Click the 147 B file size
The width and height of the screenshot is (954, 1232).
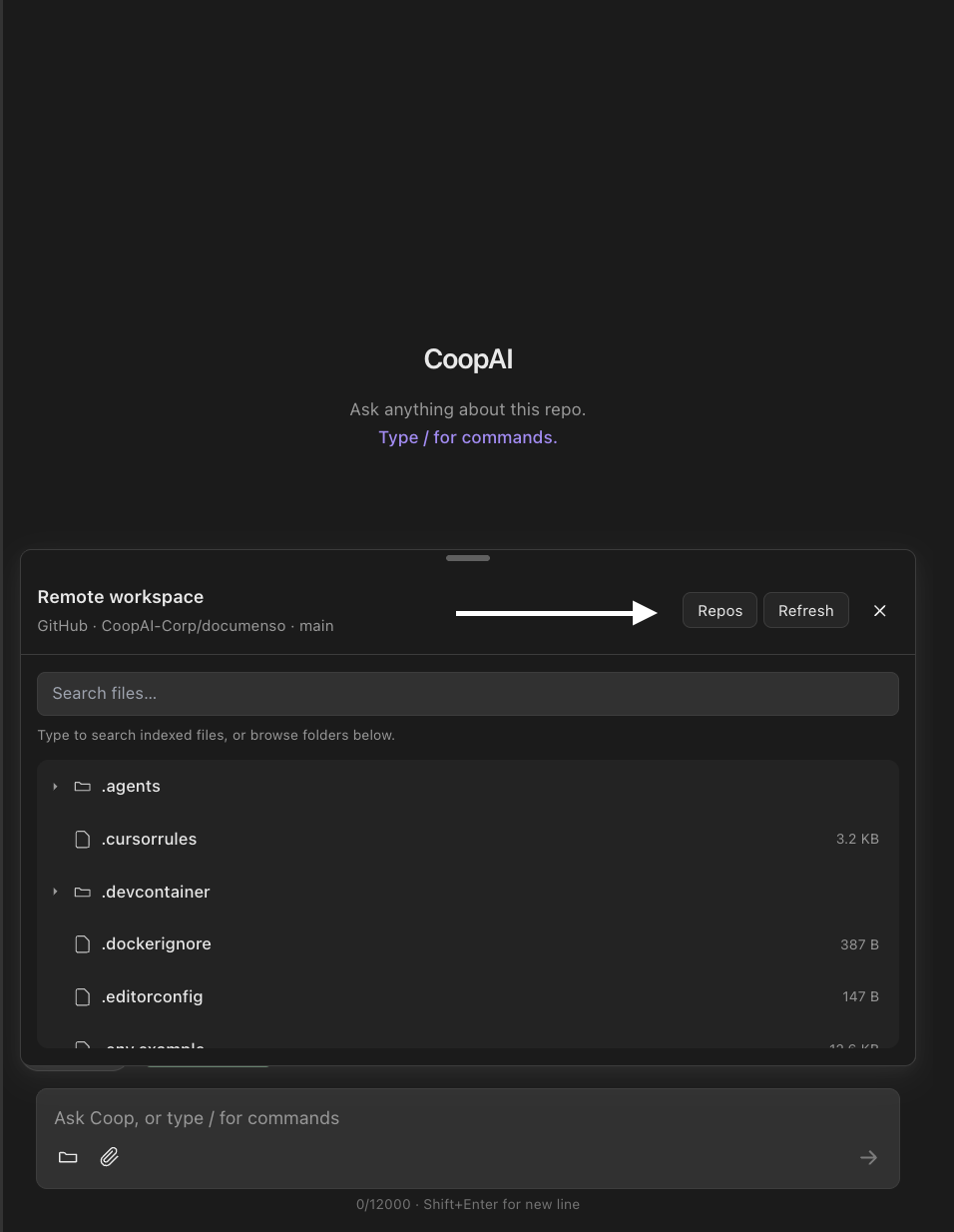pos(860,996)
